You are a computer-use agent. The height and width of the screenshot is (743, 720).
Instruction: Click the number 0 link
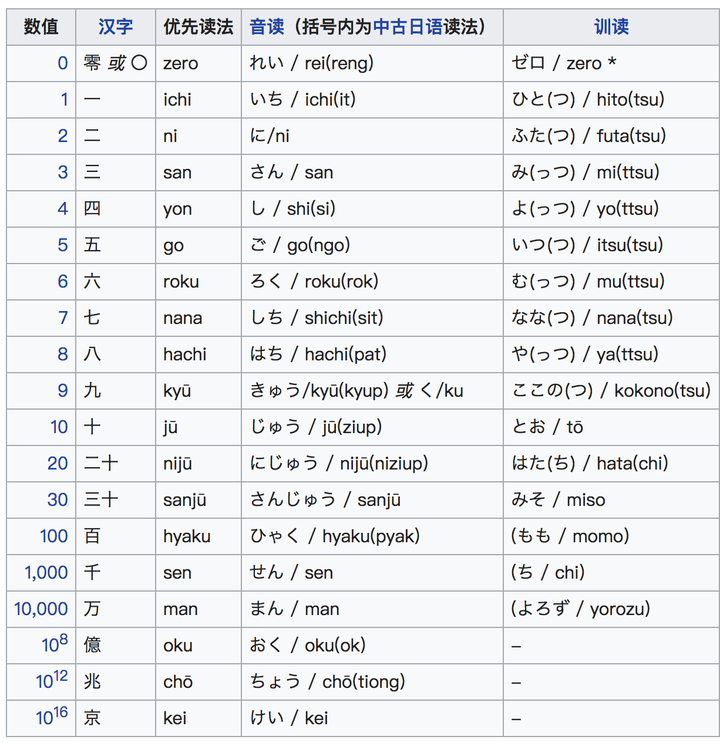point(63,63)
